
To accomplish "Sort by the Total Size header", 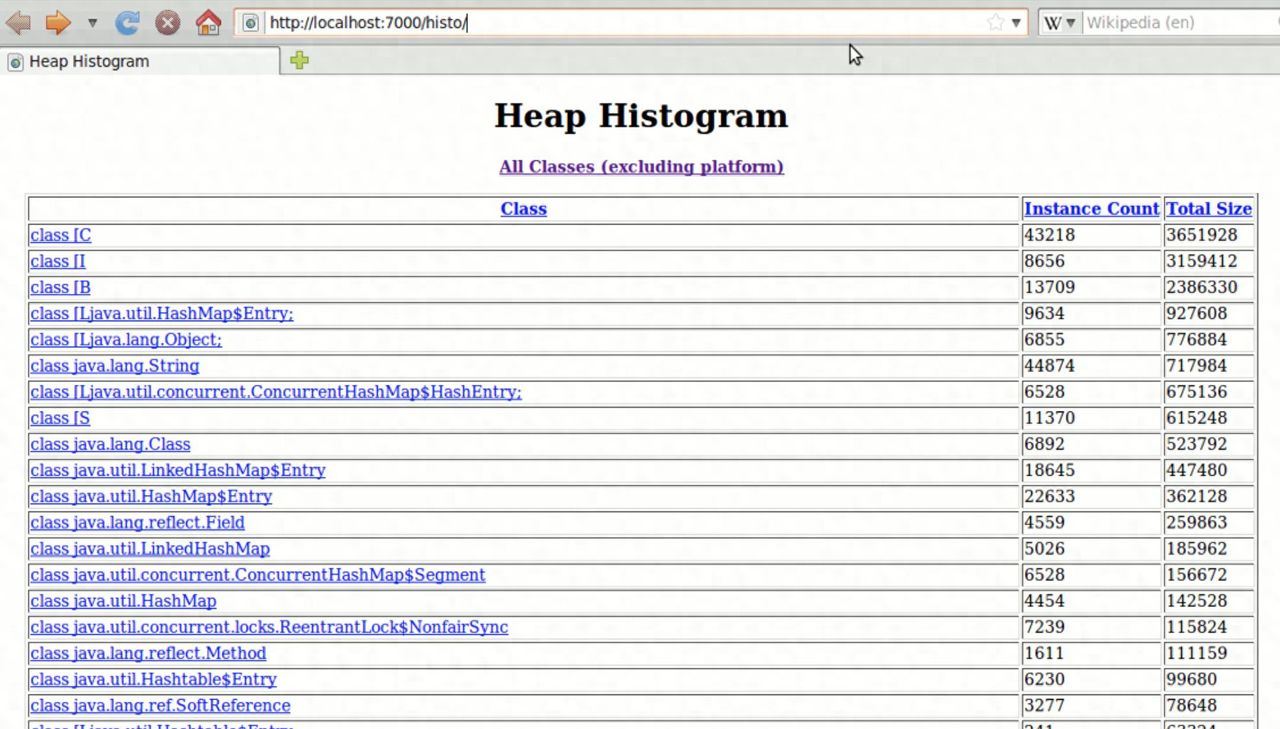I will click(1209, 209).
